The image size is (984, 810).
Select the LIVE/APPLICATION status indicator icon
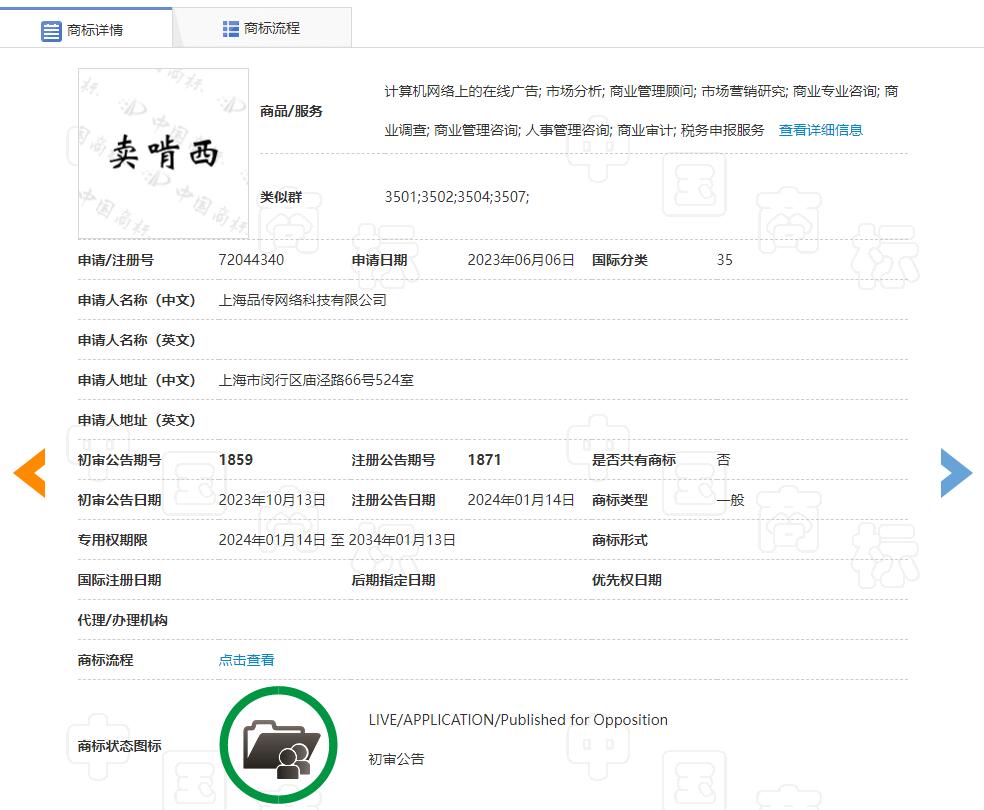tap(278, 743)
